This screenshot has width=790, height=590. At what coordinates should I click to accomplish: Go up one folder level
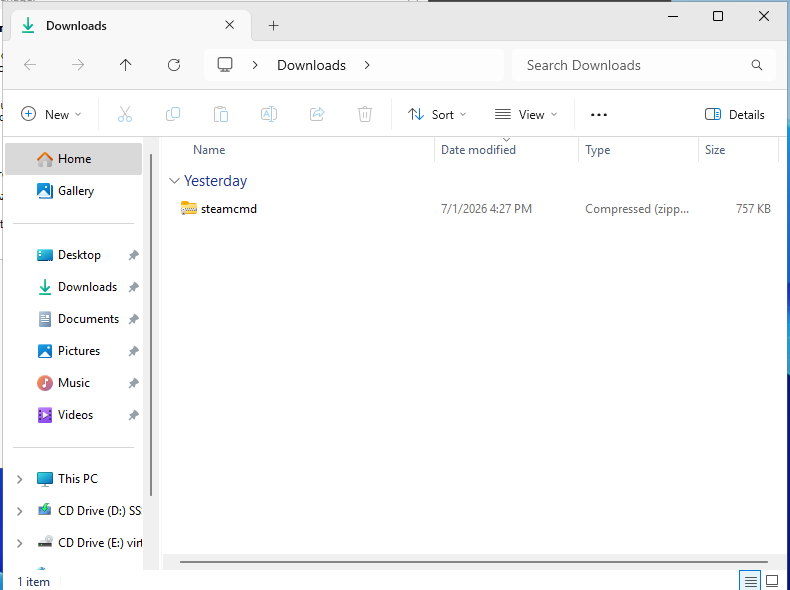[x=125, y=65]
